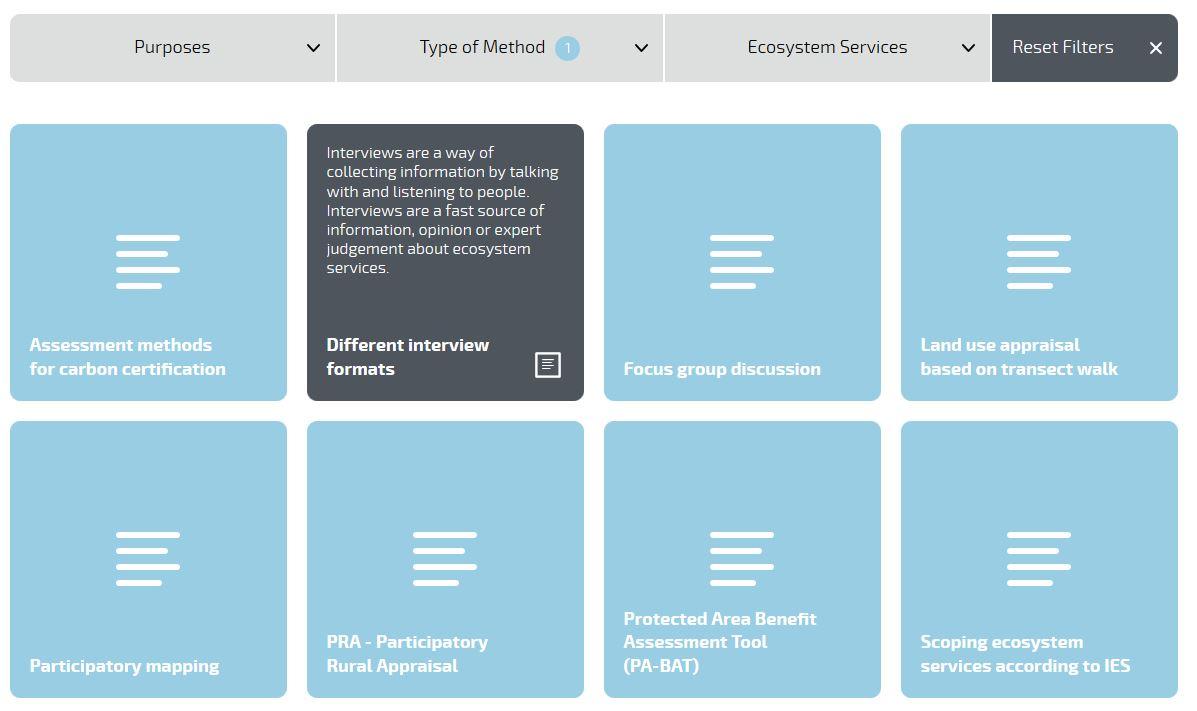Click the active filter count badge on Type of Method

pyautogui.click(x=567, y=48)
